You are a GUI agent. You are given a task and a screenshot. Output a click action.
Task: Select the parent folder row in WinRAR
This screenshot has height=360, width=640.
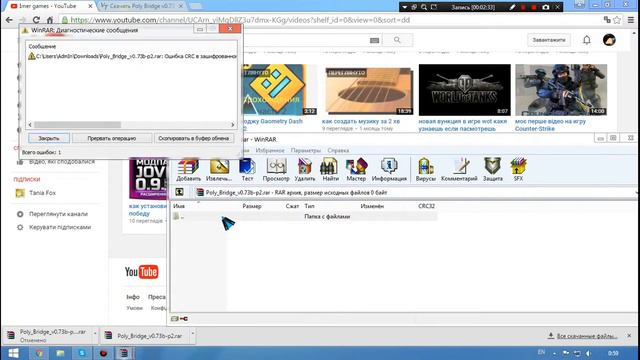point(304,217)
